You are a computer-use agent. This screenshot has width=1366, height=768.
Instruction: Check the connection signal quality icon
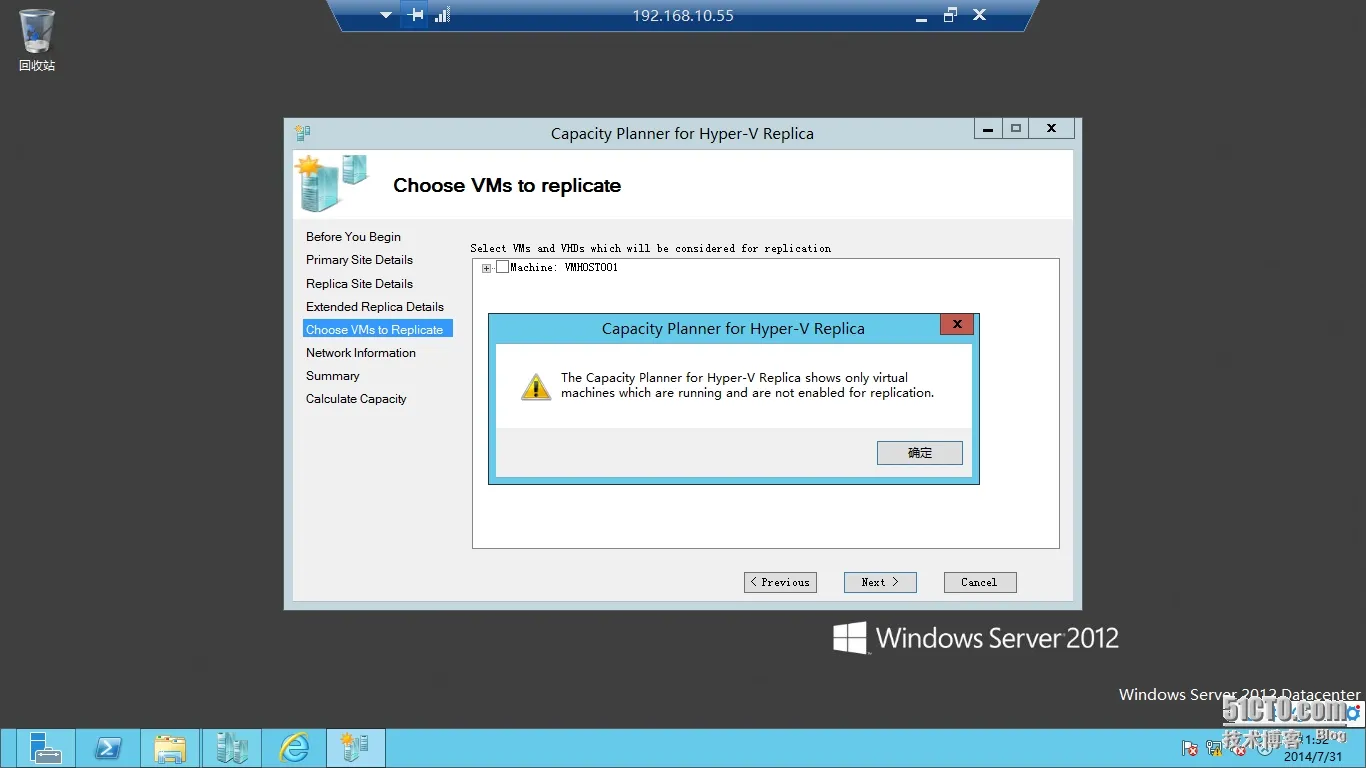(x=443, y=15)
